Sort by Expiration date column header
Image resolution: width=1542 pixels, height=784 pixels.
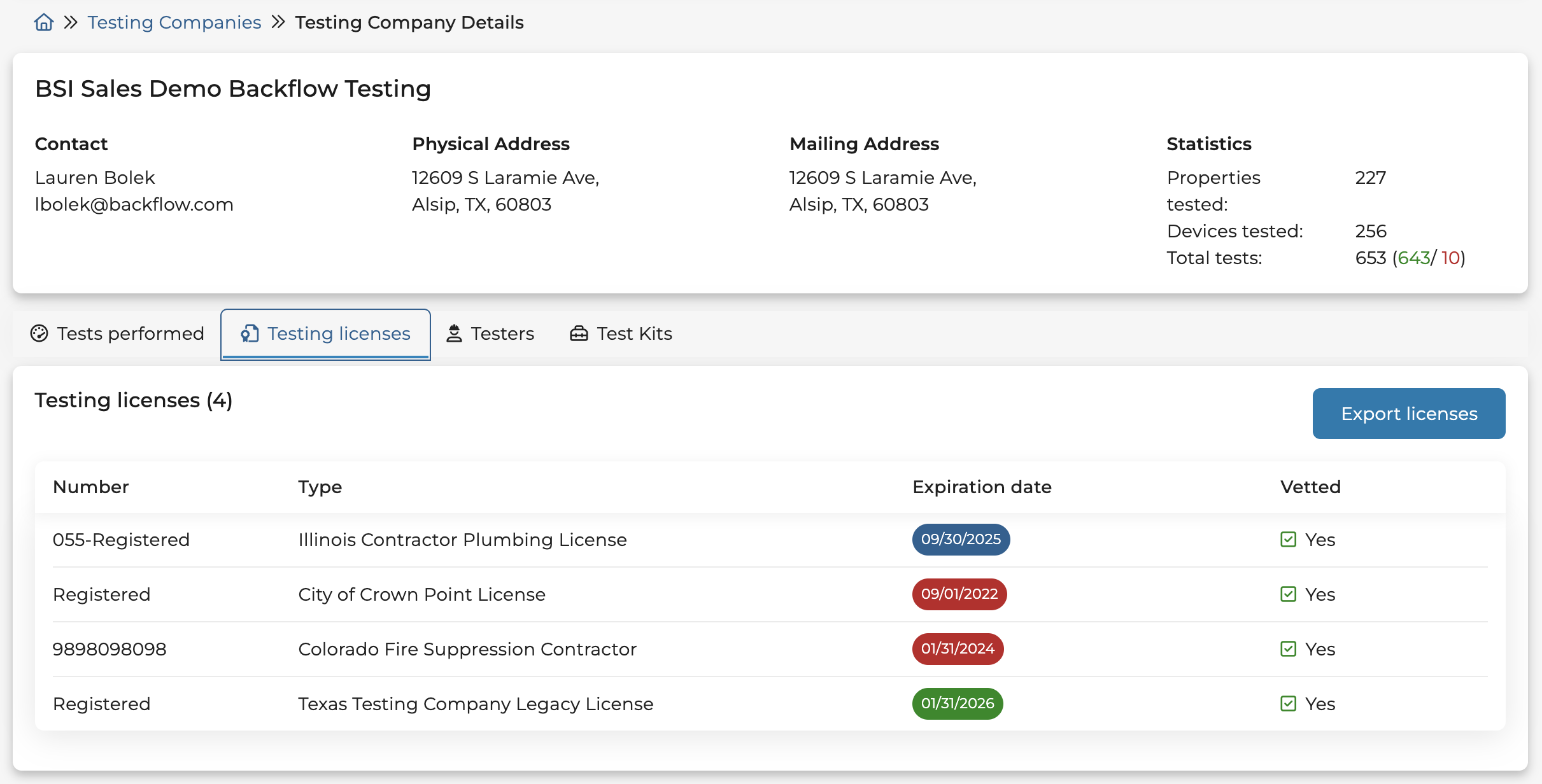(x=981, y=487)
